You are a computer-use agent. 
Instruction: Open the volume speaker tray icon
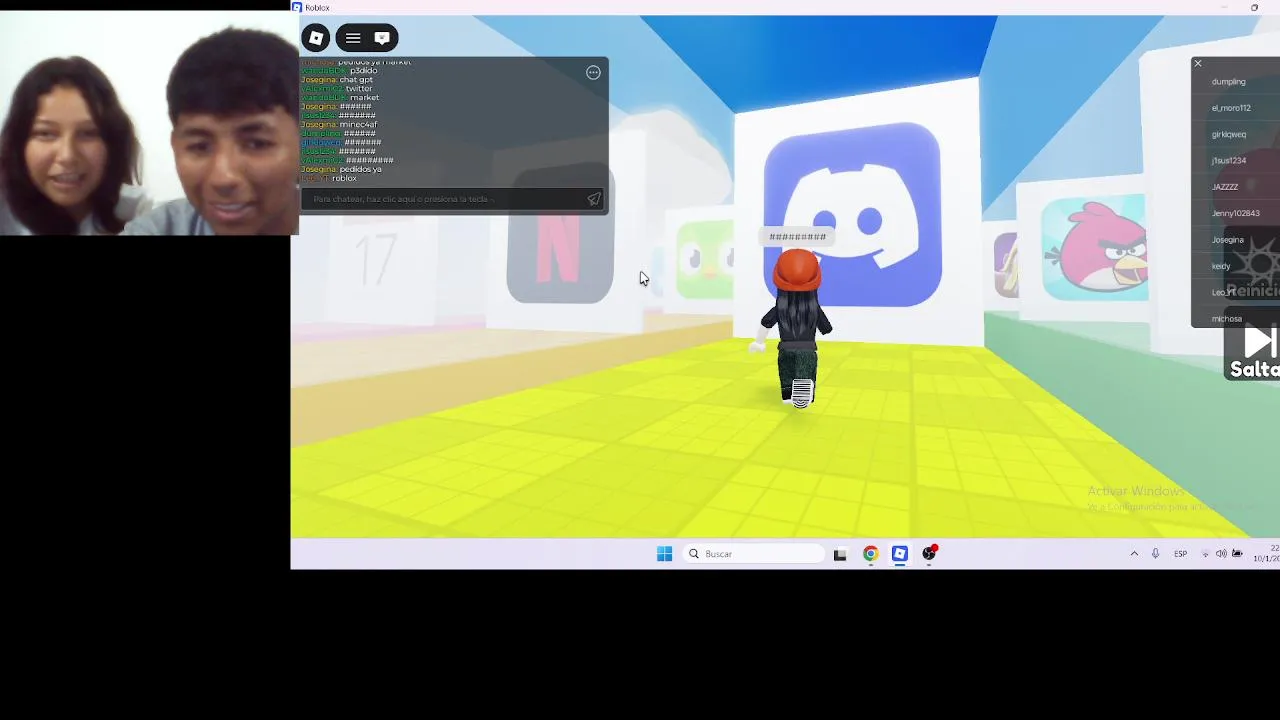click(1221, 554)
